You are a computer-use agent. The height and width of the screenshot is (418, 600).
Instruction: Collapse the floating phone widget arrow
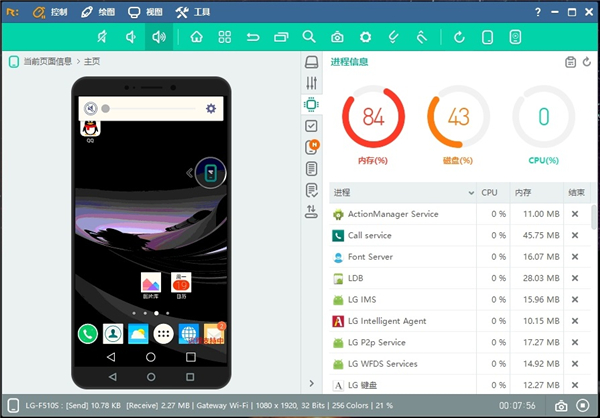click(x=189, y=173)
